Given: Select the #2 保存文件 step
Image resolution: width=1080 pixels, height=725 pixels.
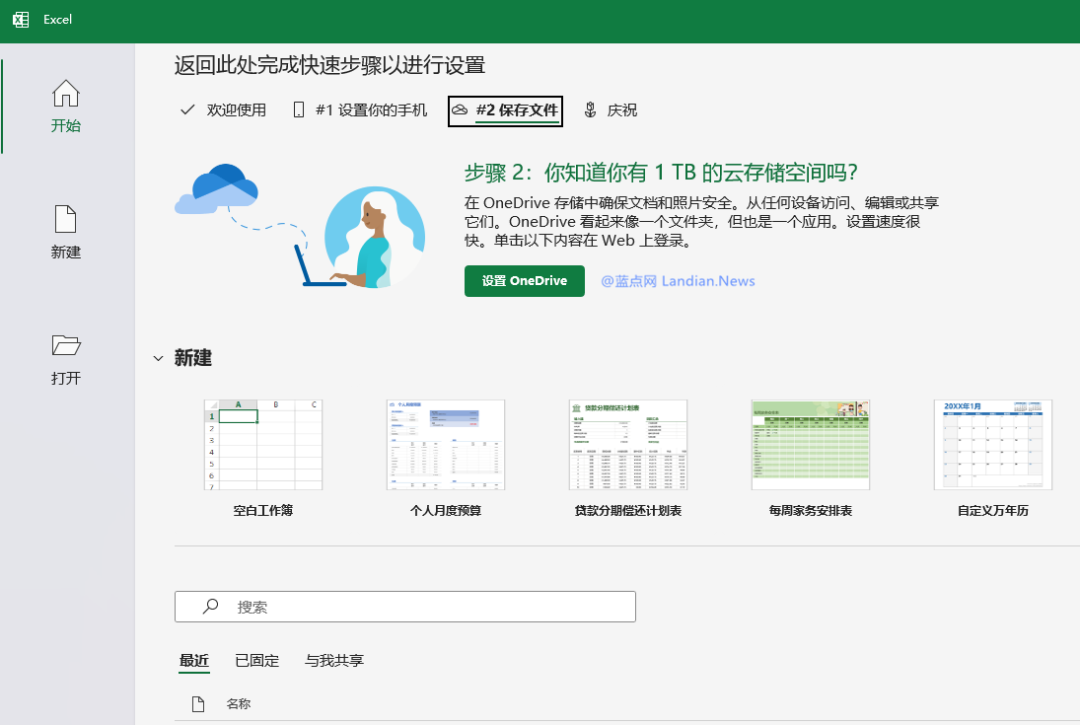Looking at the screenshot, I should (x=505, y=111).
